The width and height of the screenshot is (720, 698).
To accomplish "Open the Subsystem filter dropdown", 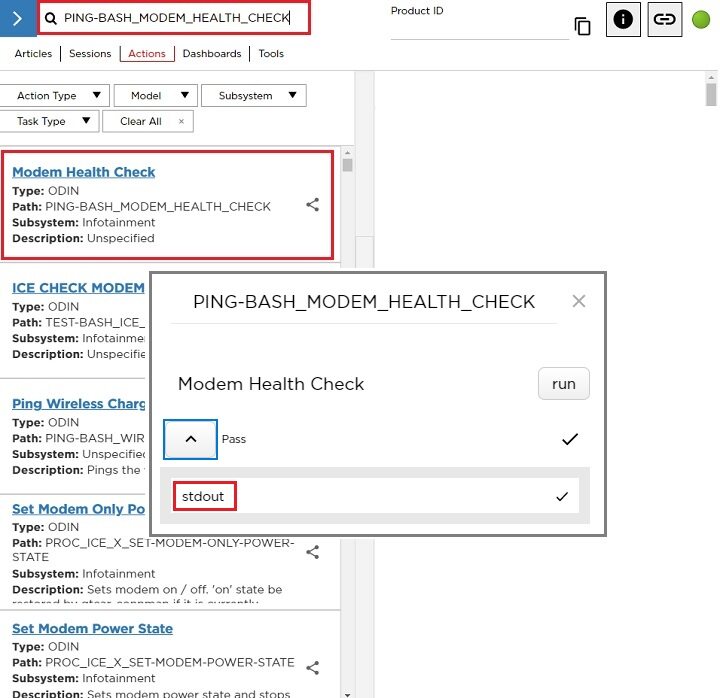I will (254, 95).
